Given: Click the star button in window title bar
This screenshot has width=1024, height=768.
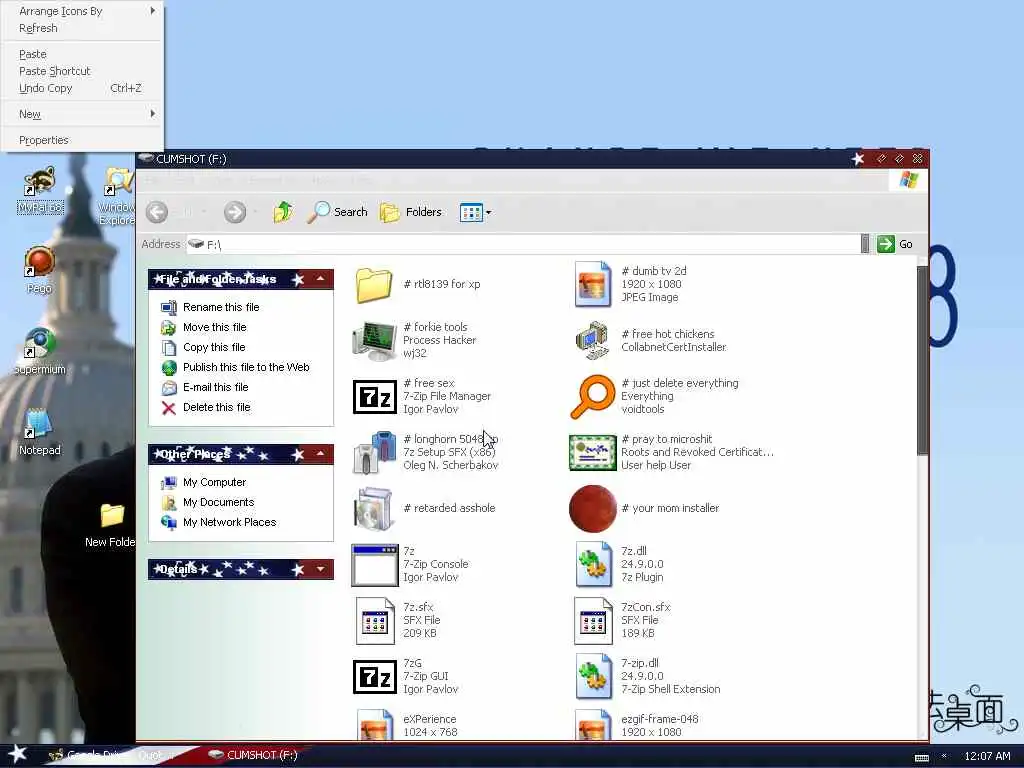Looking at the screenshot, I should click(x=857, y=159).
